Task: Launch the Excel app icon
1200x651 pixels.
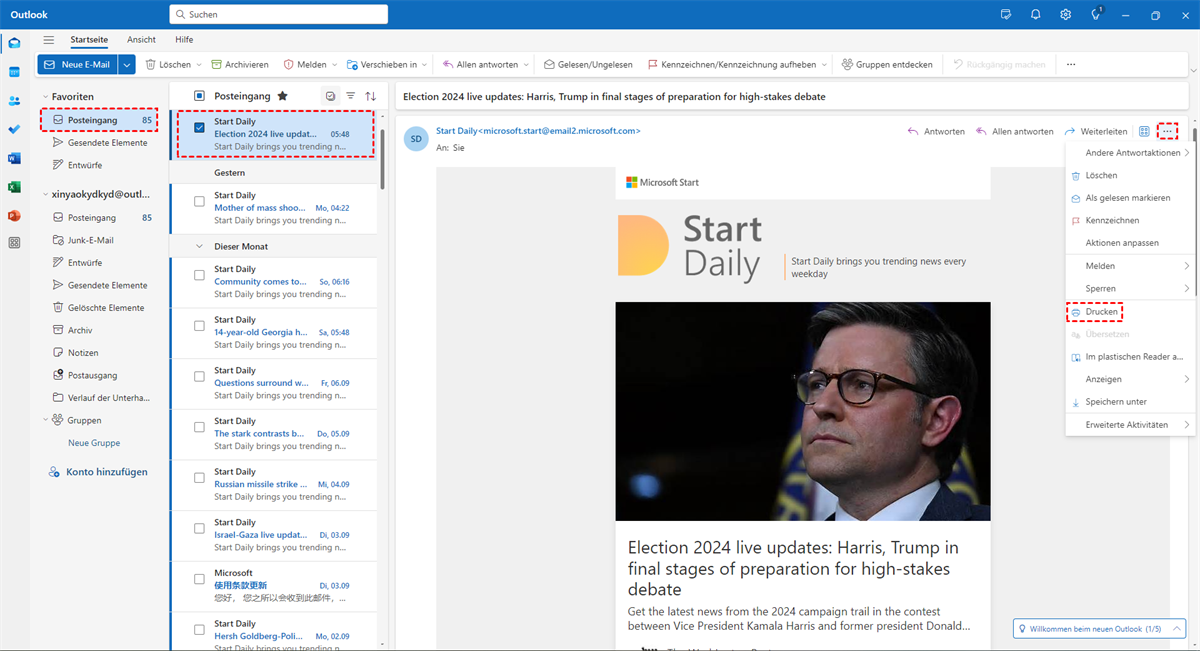Action: point(14,187)
